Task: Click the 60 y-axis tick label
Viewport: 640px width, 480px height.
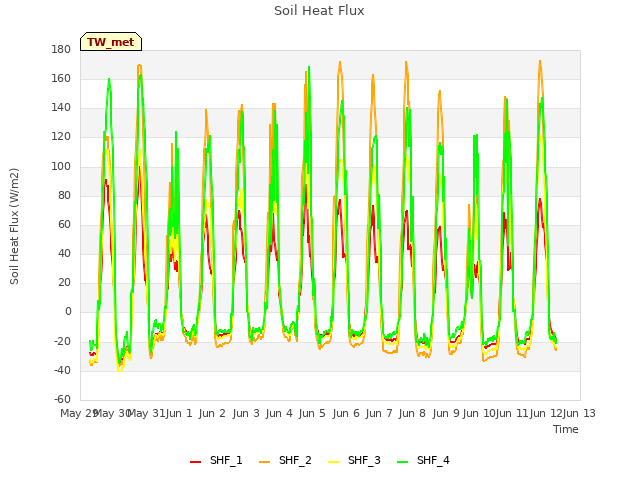Action: pos(64,224)
